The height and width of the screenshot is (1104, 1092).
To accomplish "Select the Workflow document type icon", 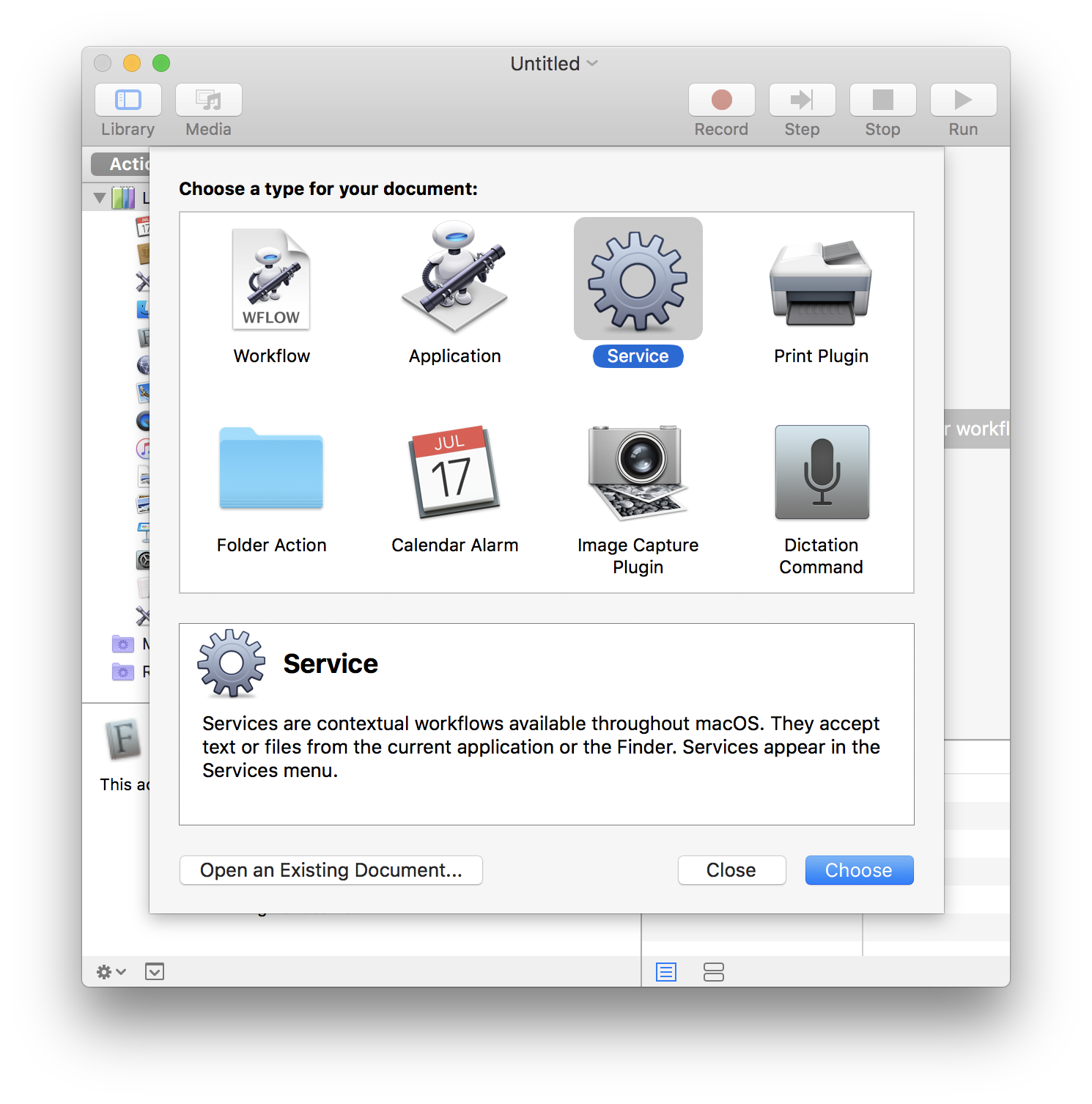I will pos(271,279).
